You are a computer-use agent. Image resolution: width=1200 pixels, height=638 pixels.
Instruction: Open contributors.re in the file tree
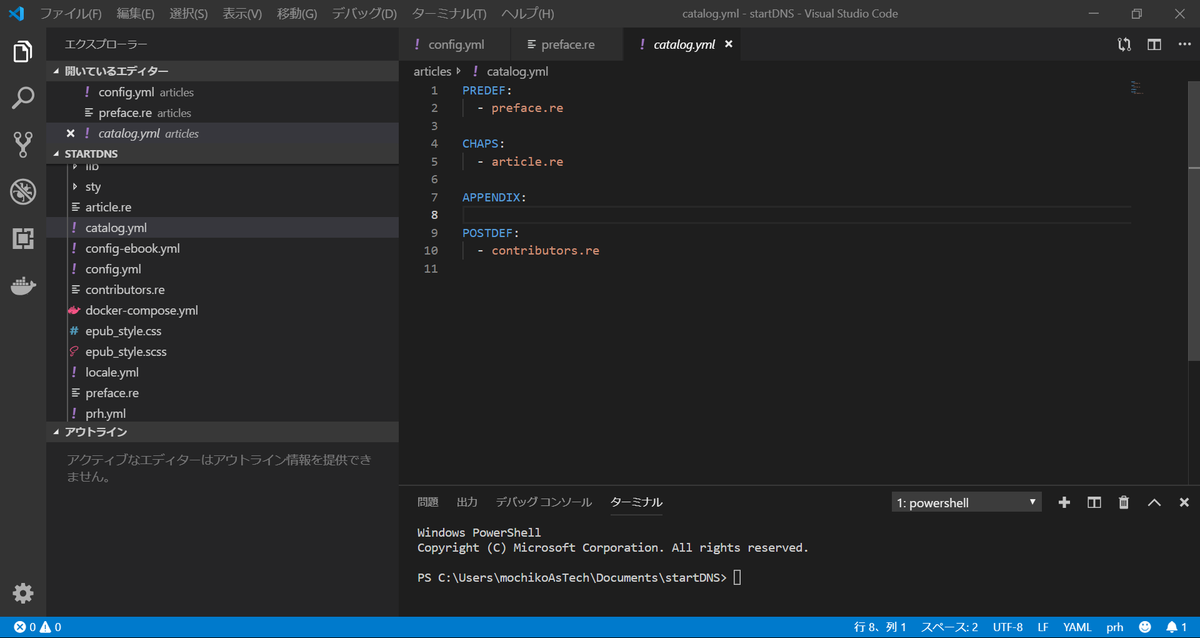[125, 289]
